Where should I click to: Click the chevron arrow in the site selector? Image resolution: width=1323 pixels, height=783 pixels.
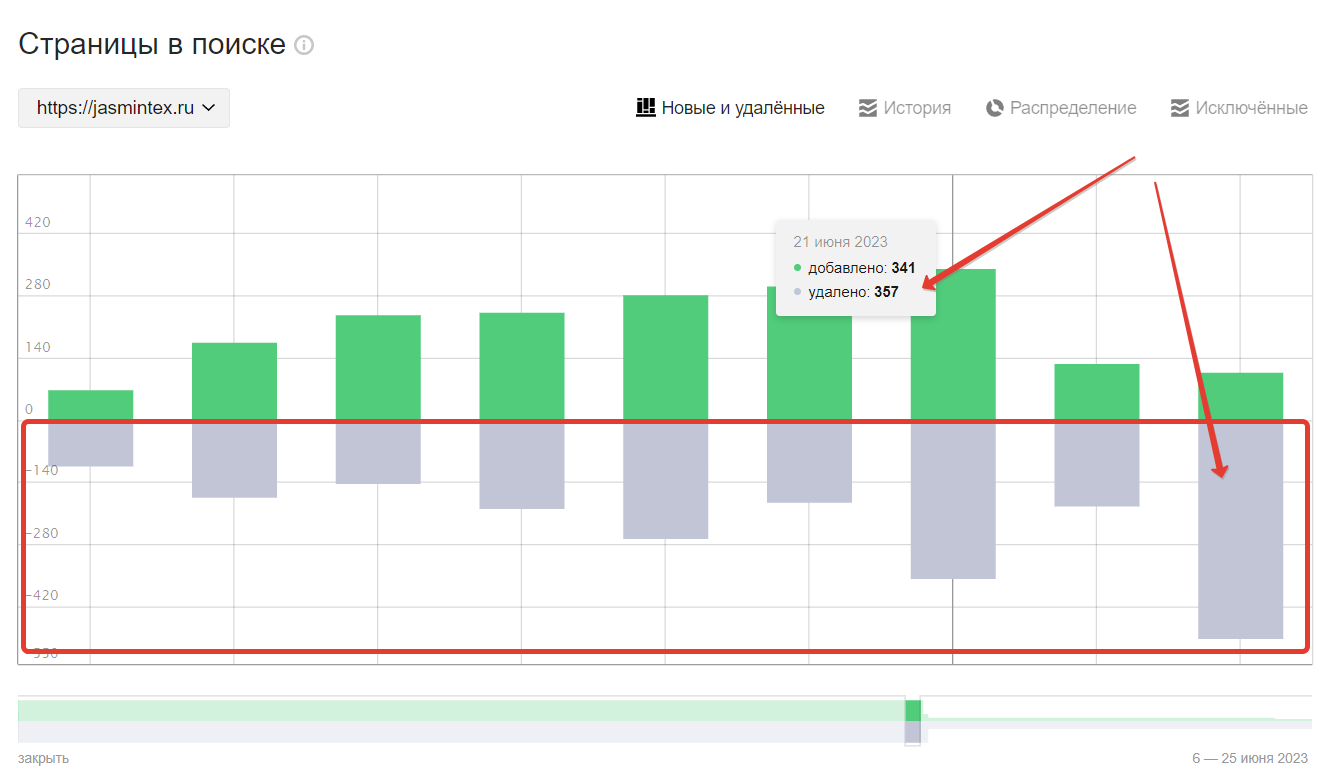209,108
